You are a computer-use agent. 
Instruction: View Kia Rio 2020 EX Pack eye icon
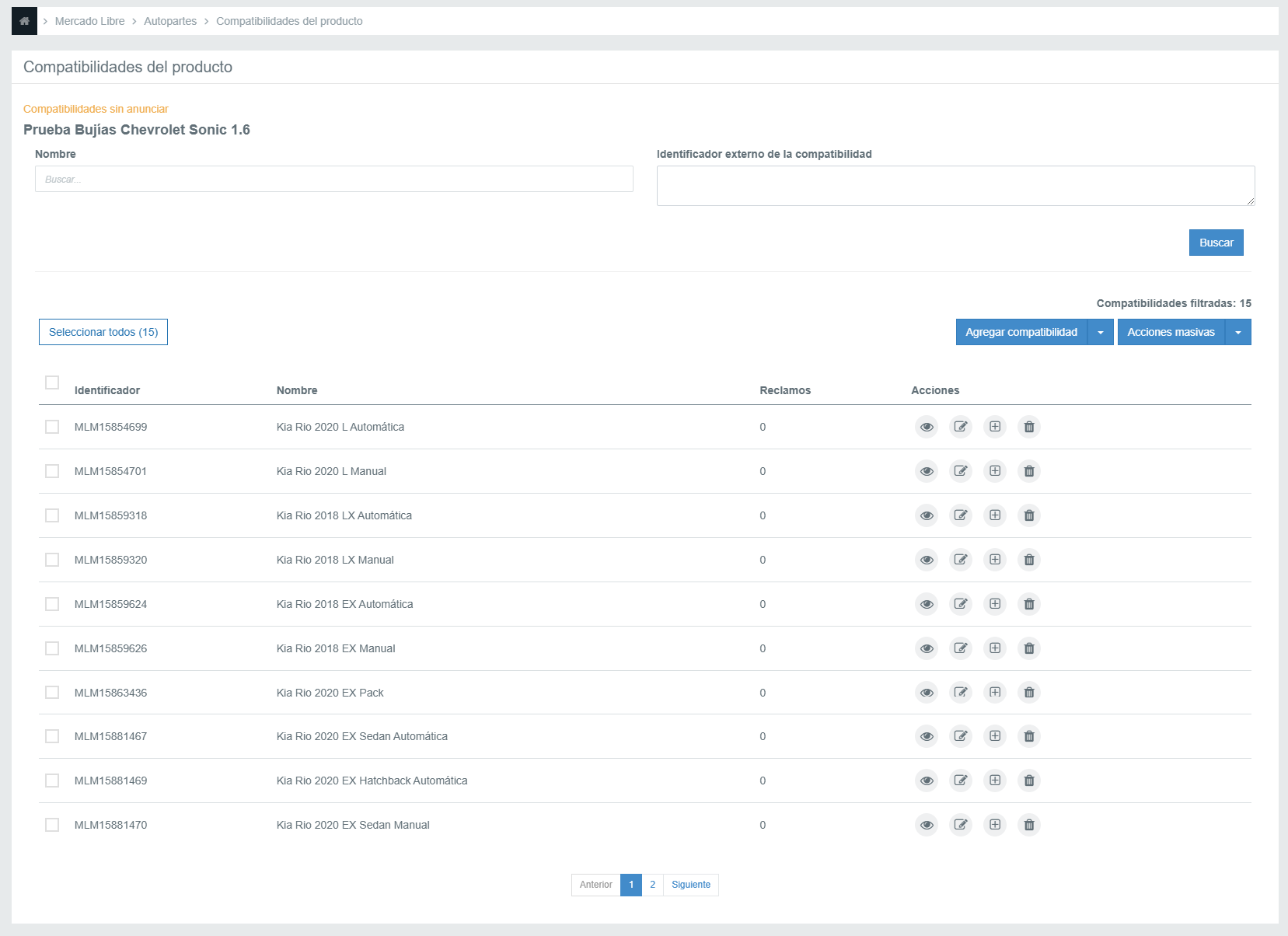coord(927,693)
